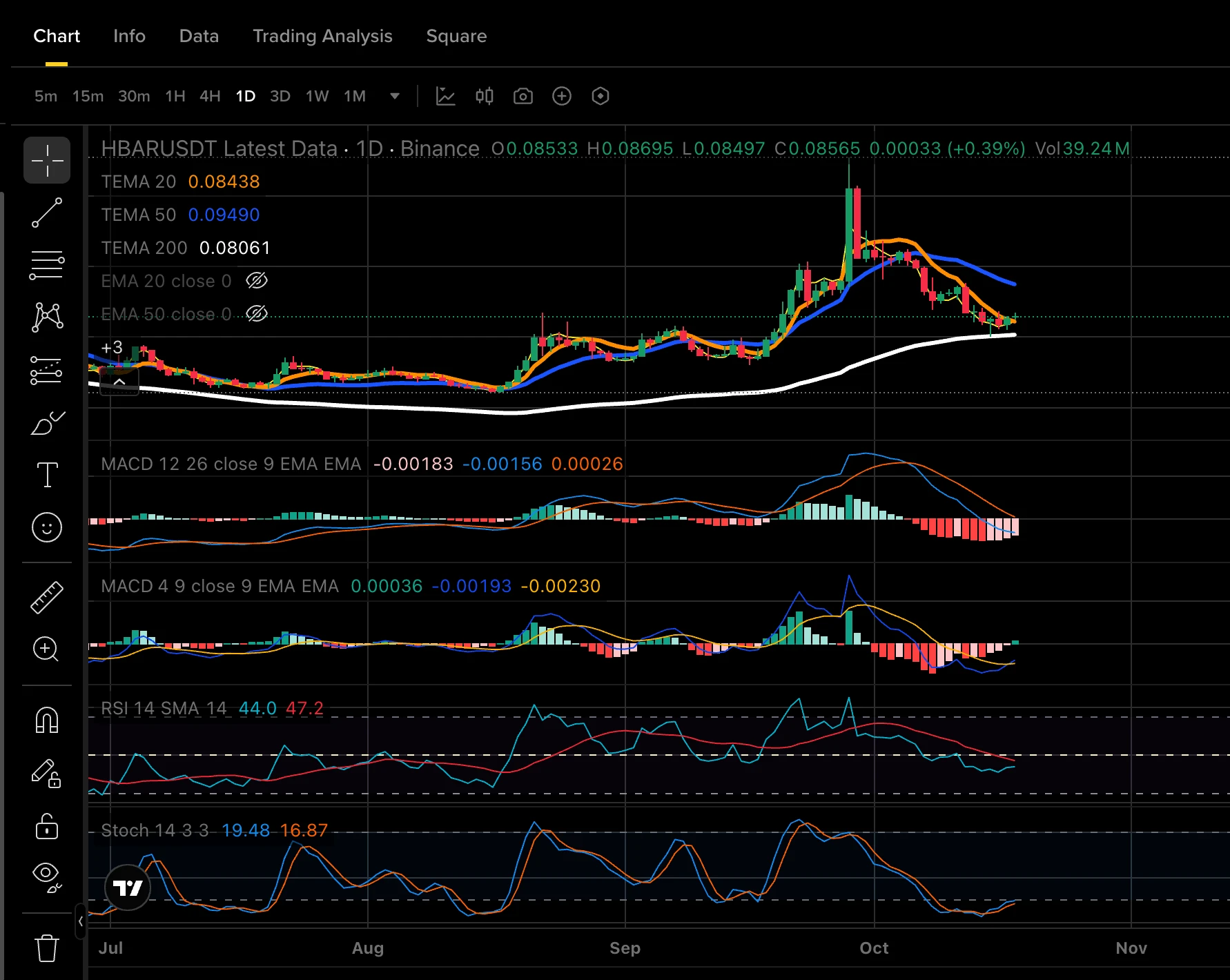This screenshot has height=980, width=1230.
Task: Open the Trading Analysis tab
Action: point(322,36)
